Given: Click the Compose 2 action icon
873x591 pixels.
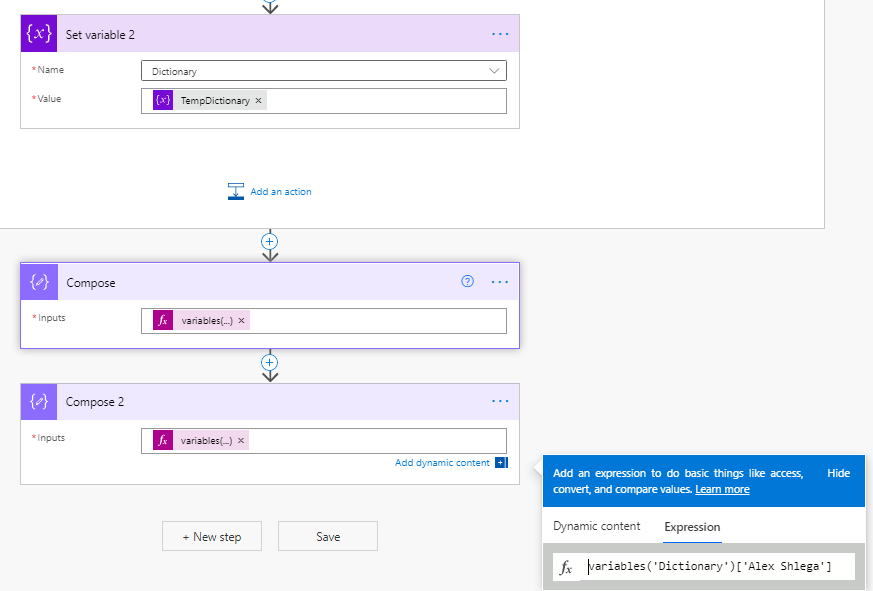Looking at the screenshot, I should point(39,402).
